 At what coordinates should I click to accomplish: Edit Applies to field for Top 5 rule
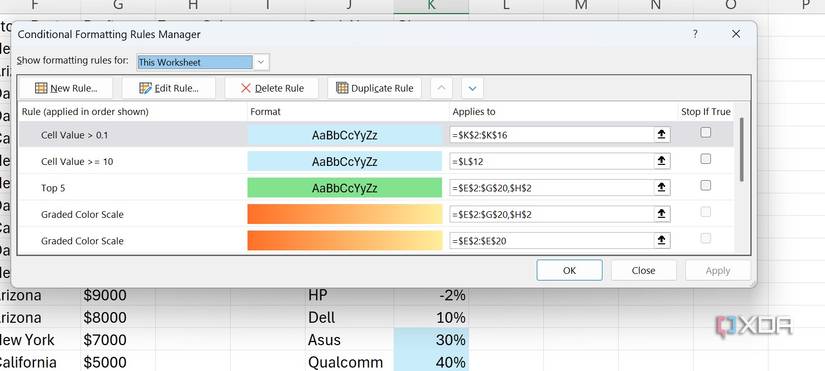(551, 187)
